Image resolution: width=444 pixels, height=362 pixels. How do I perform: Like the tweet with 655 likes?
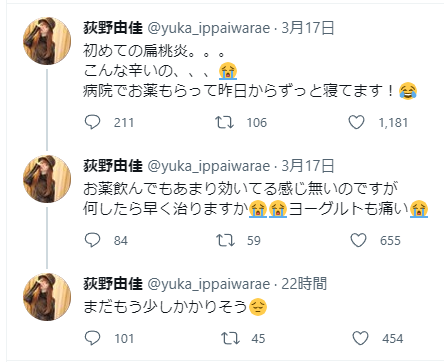[358, 240]
